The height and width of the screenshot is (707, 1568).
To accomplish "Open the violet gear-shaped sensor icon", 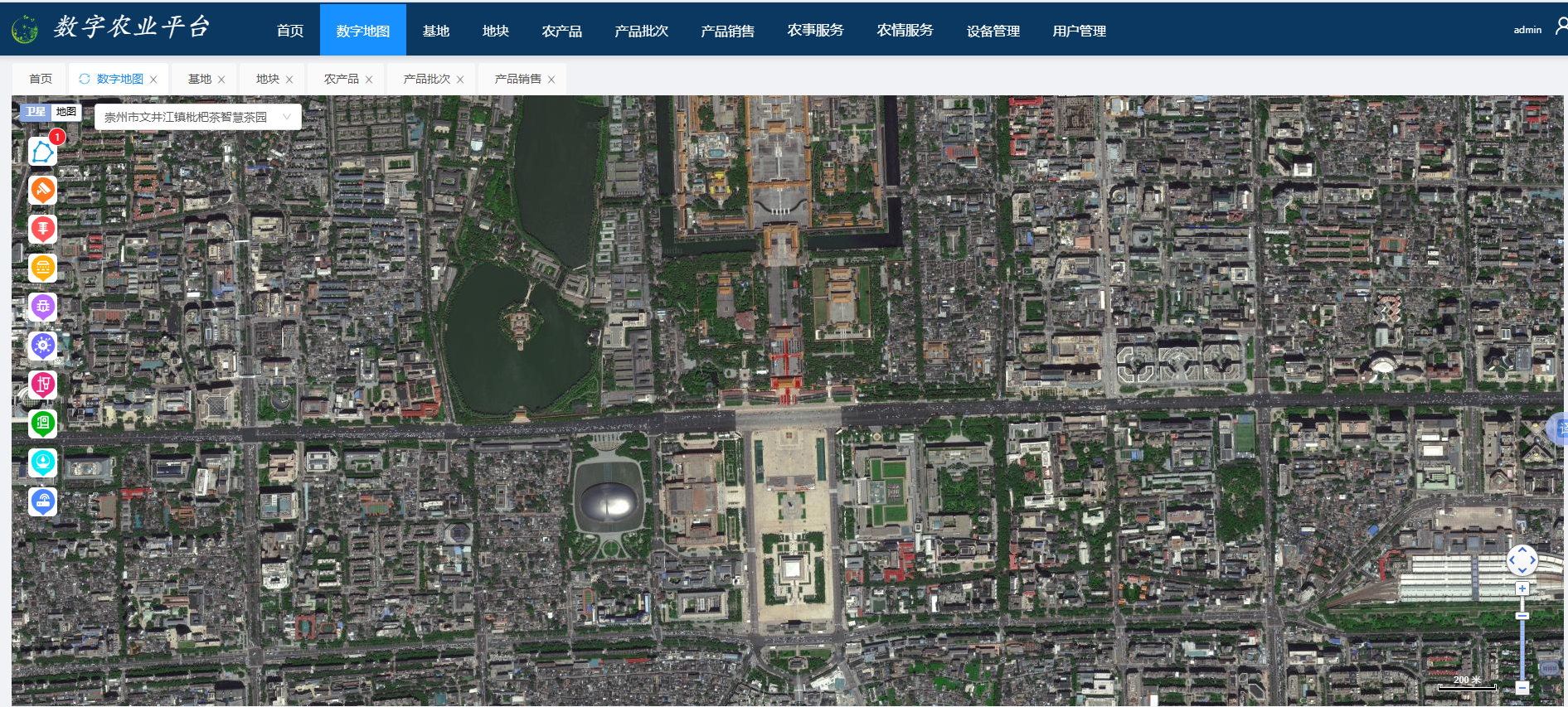I will coord(42,345).
